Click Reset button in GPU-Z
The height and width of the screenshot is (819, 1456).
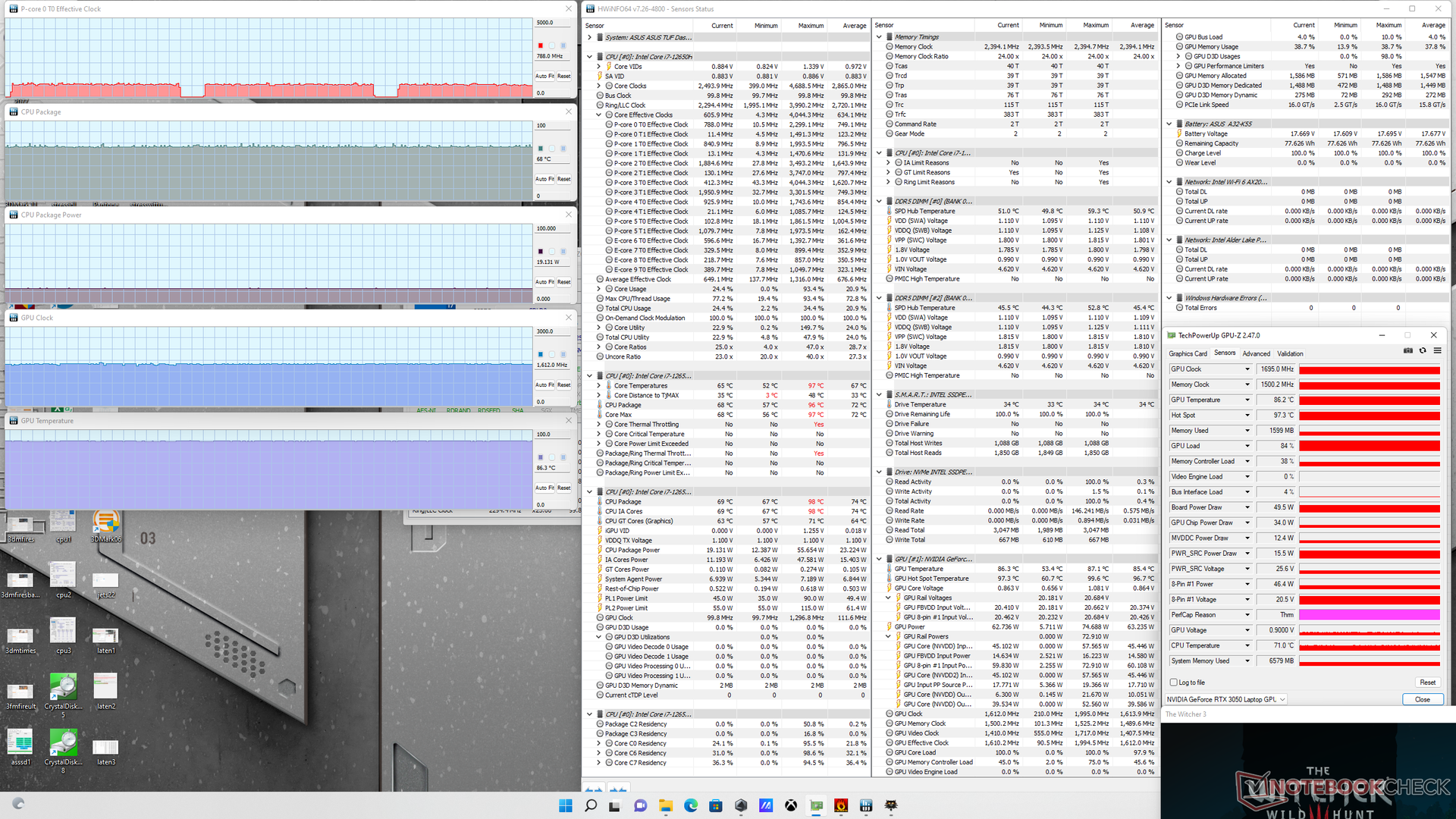pos(1427,682)
